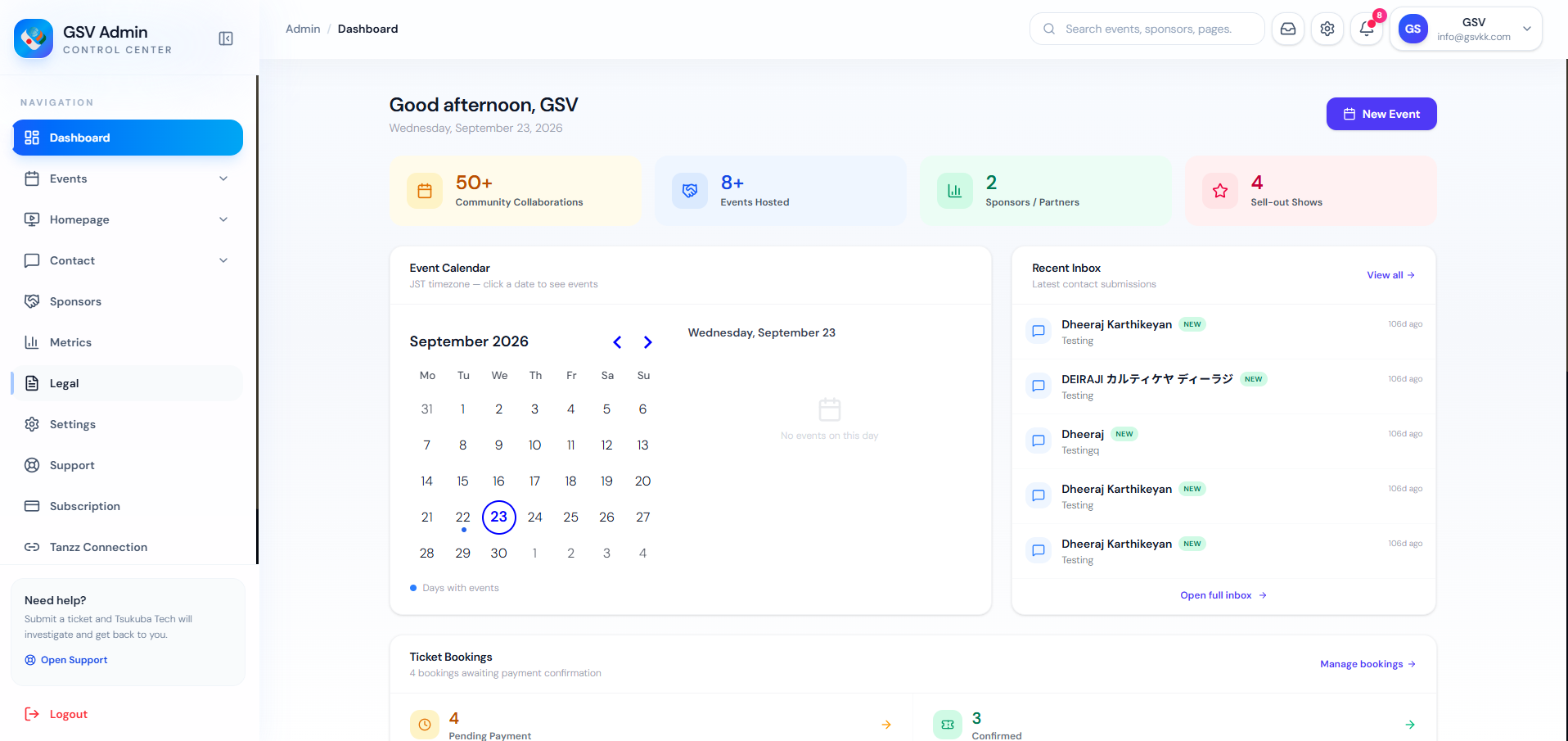Collapse the sidebar panel icon
Viewport: 1568px width, 741px height.
[x=226, y=38]
